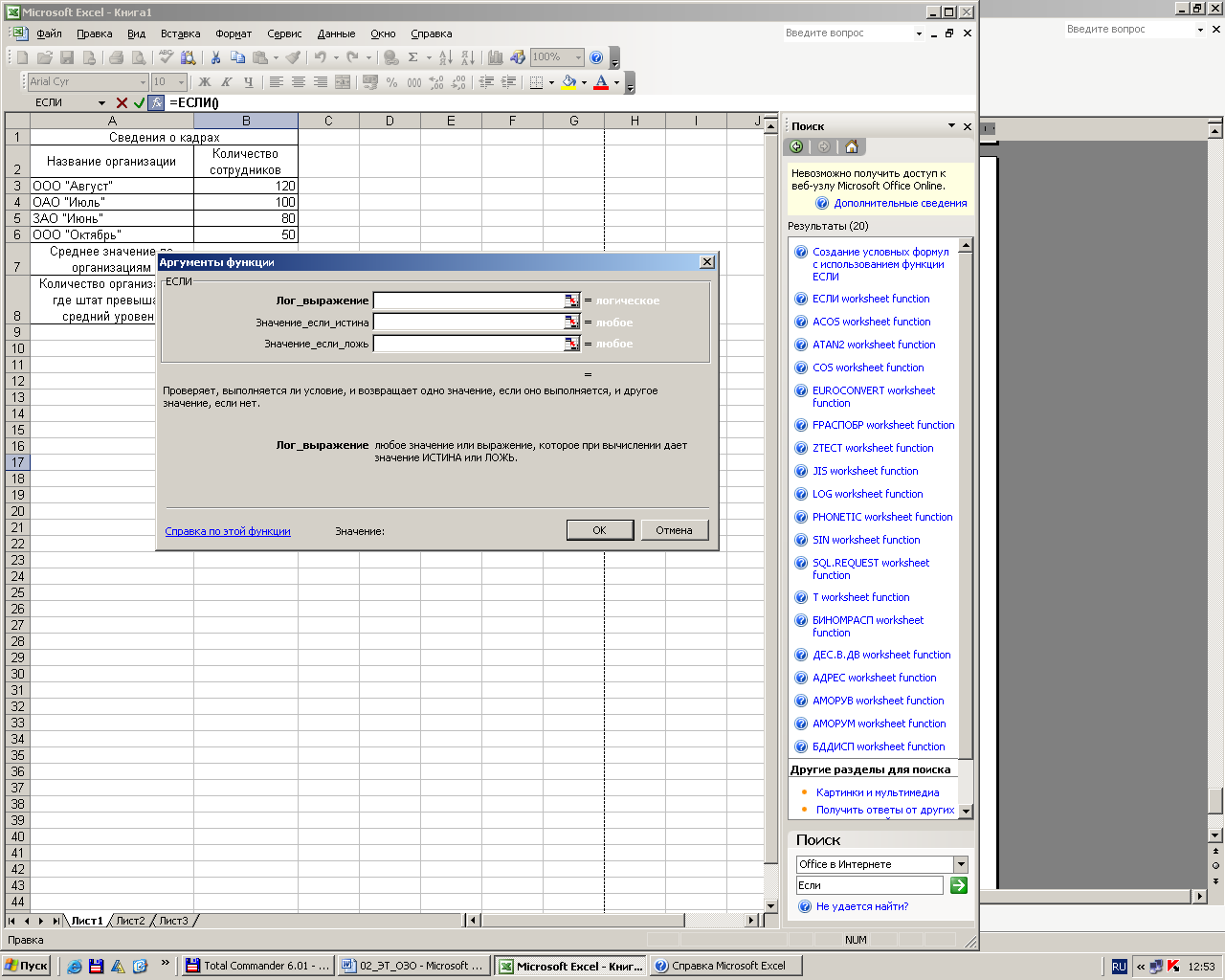Open the Arial Cyr font name dropdown

143,82
